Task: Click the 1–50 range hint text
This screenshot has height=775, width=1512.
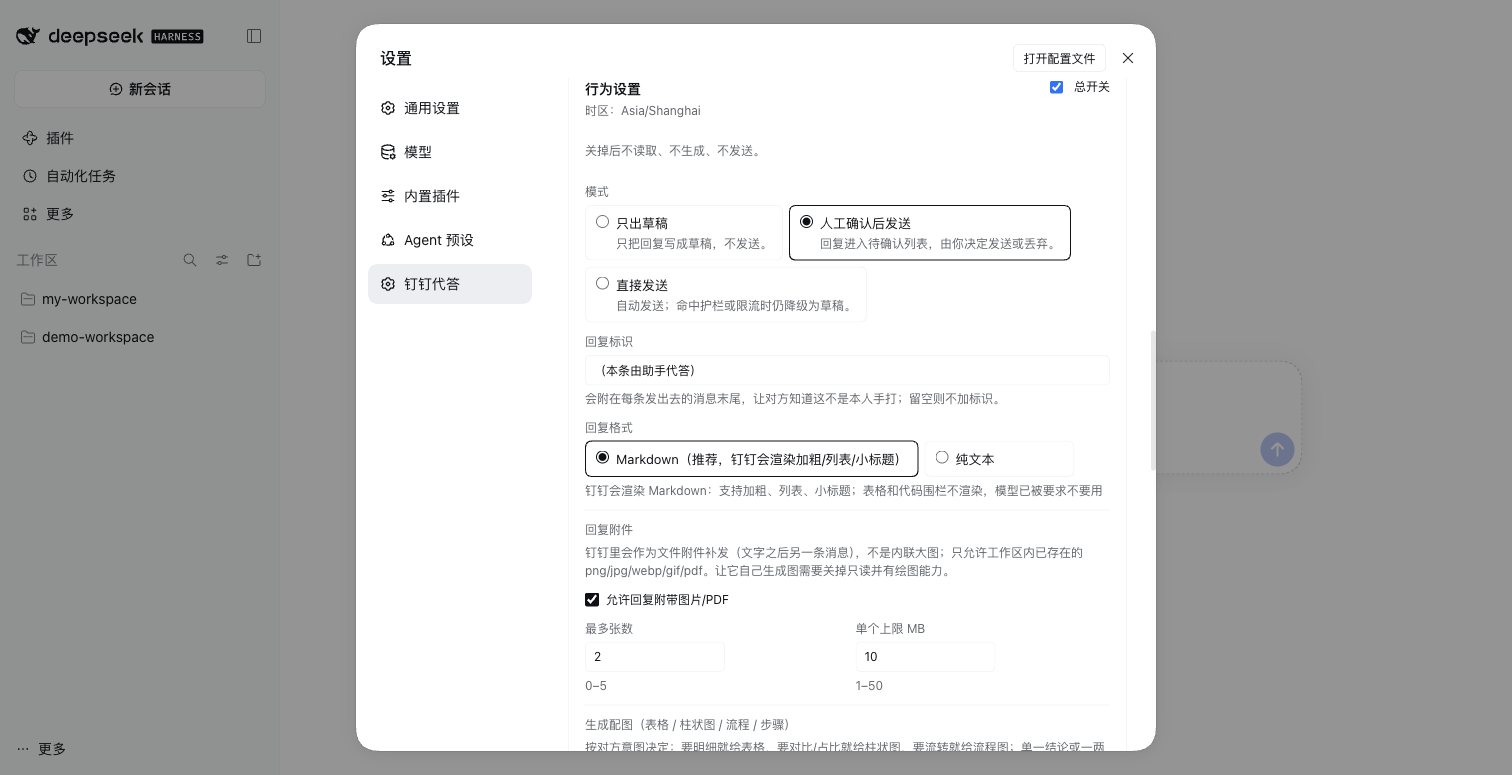Action: click(869, 686)
